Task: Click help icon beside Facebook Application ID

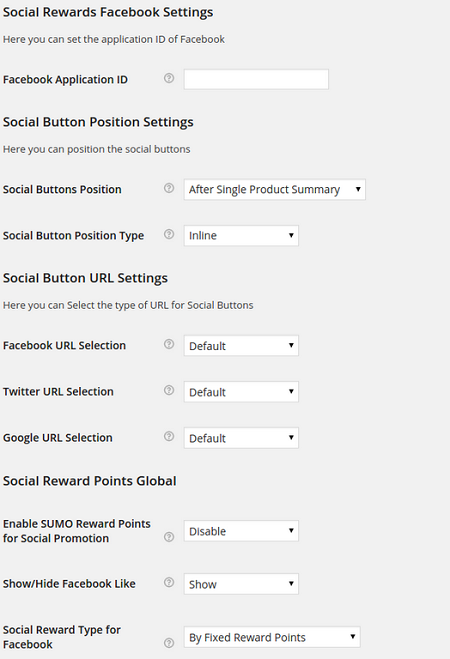Action: point(169,78)
